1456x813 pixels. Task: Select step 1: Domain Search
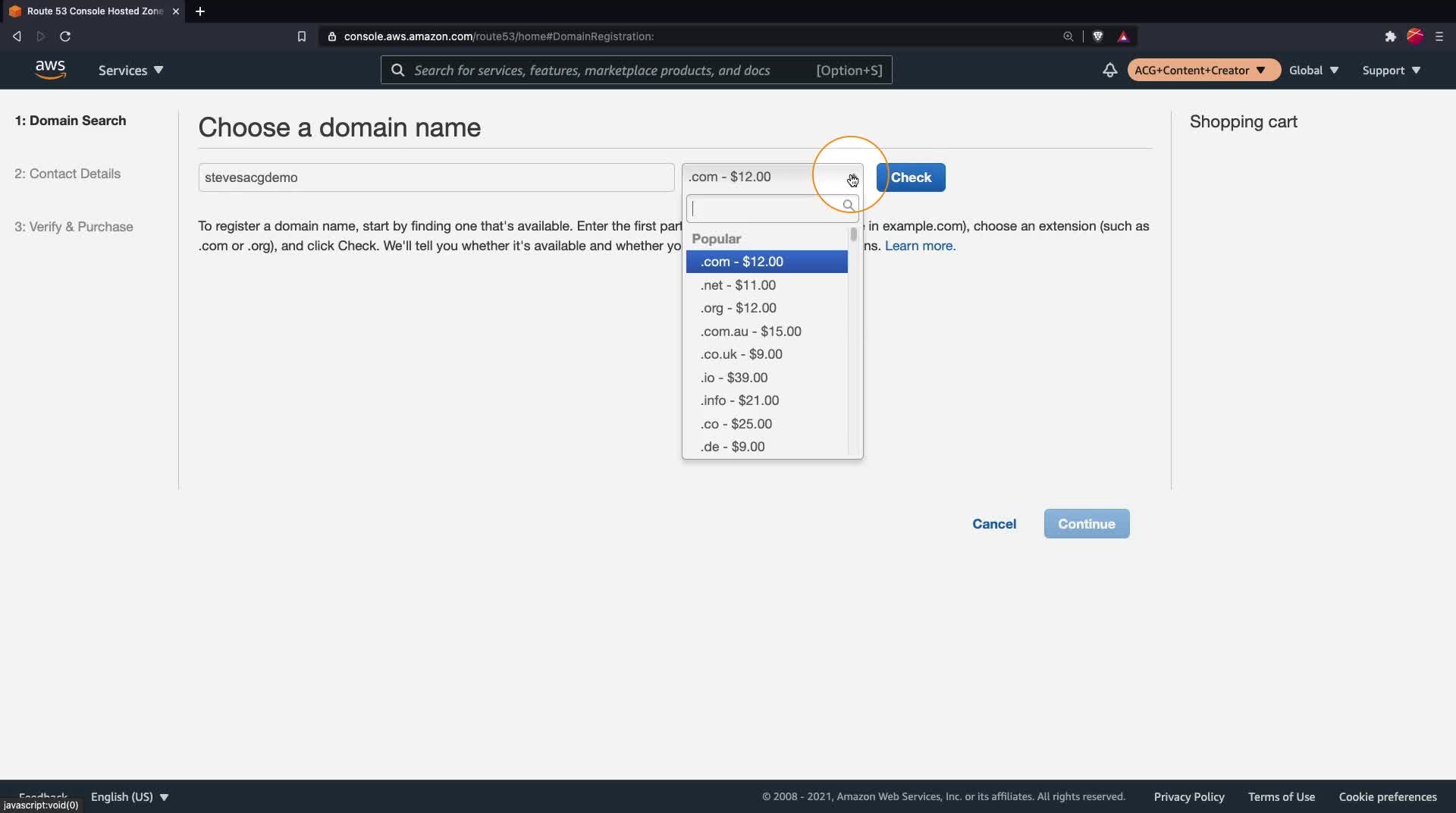tap(71, 121)
